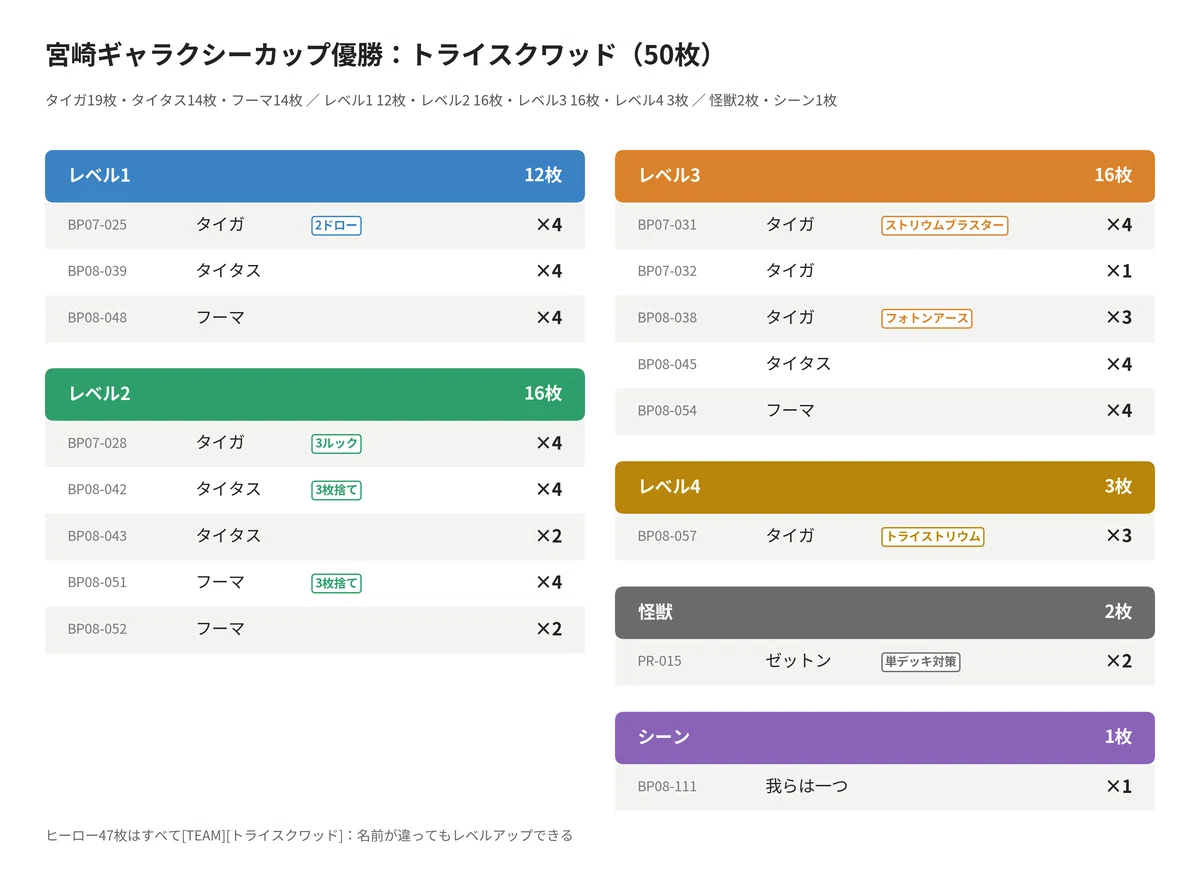Click card code BP08-111
Image resolution: width=1200 pixels, height=870 pixels.
click(667, 786)
